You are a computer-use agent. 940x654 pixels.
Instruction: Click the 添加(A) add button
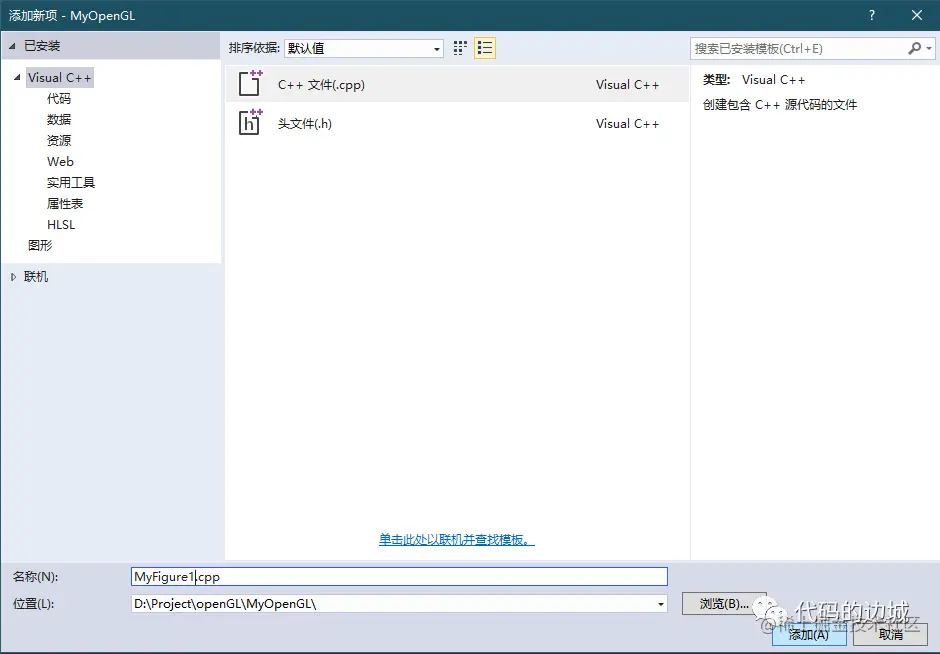coord(809,634)
